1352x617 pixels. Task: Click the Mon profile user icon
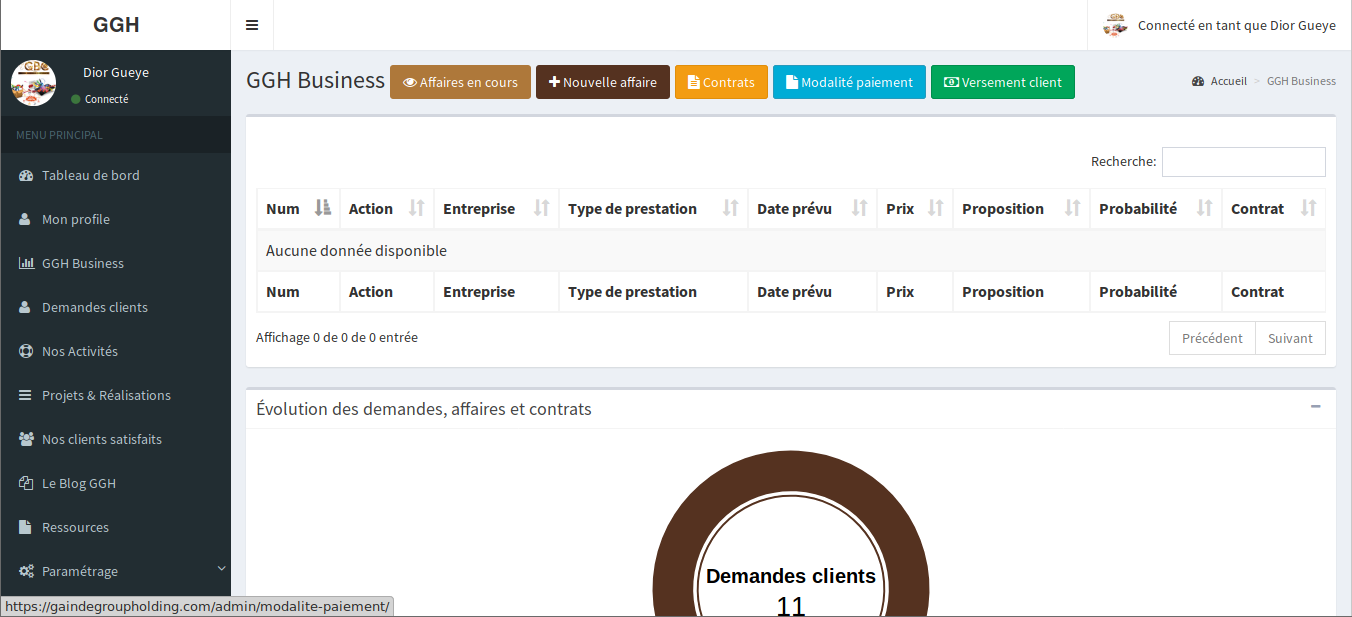25,219
